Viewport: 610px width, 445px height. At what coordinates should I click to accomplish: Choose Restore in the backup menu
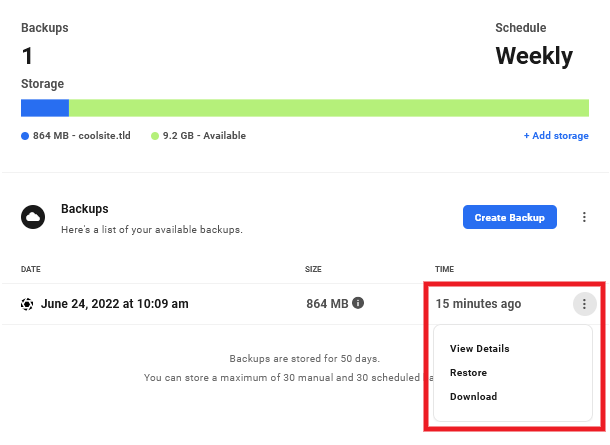(x=468, y=373)
